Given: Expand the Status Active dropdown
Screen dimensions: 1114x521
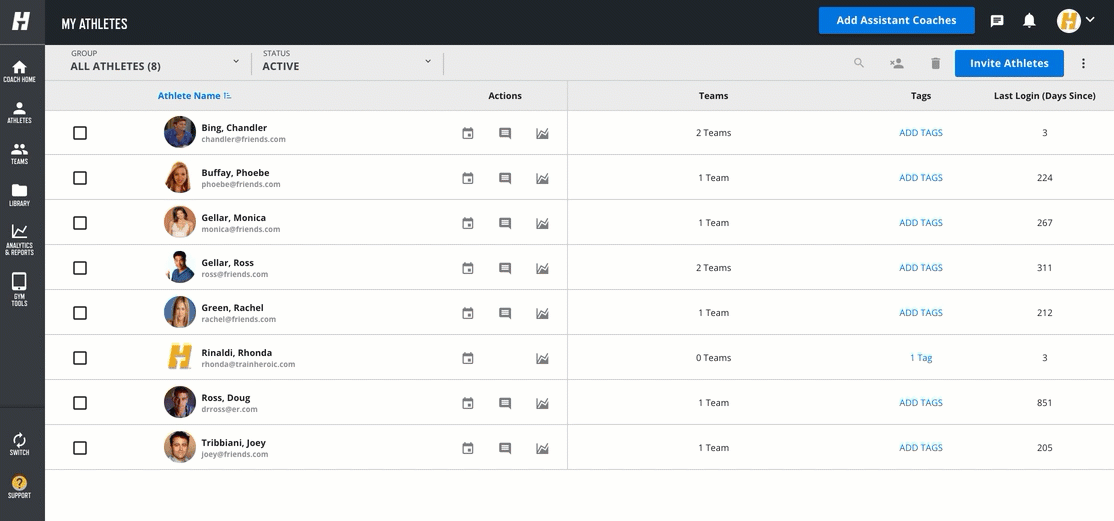Looking at the screenshot, I should coord(347,62).
